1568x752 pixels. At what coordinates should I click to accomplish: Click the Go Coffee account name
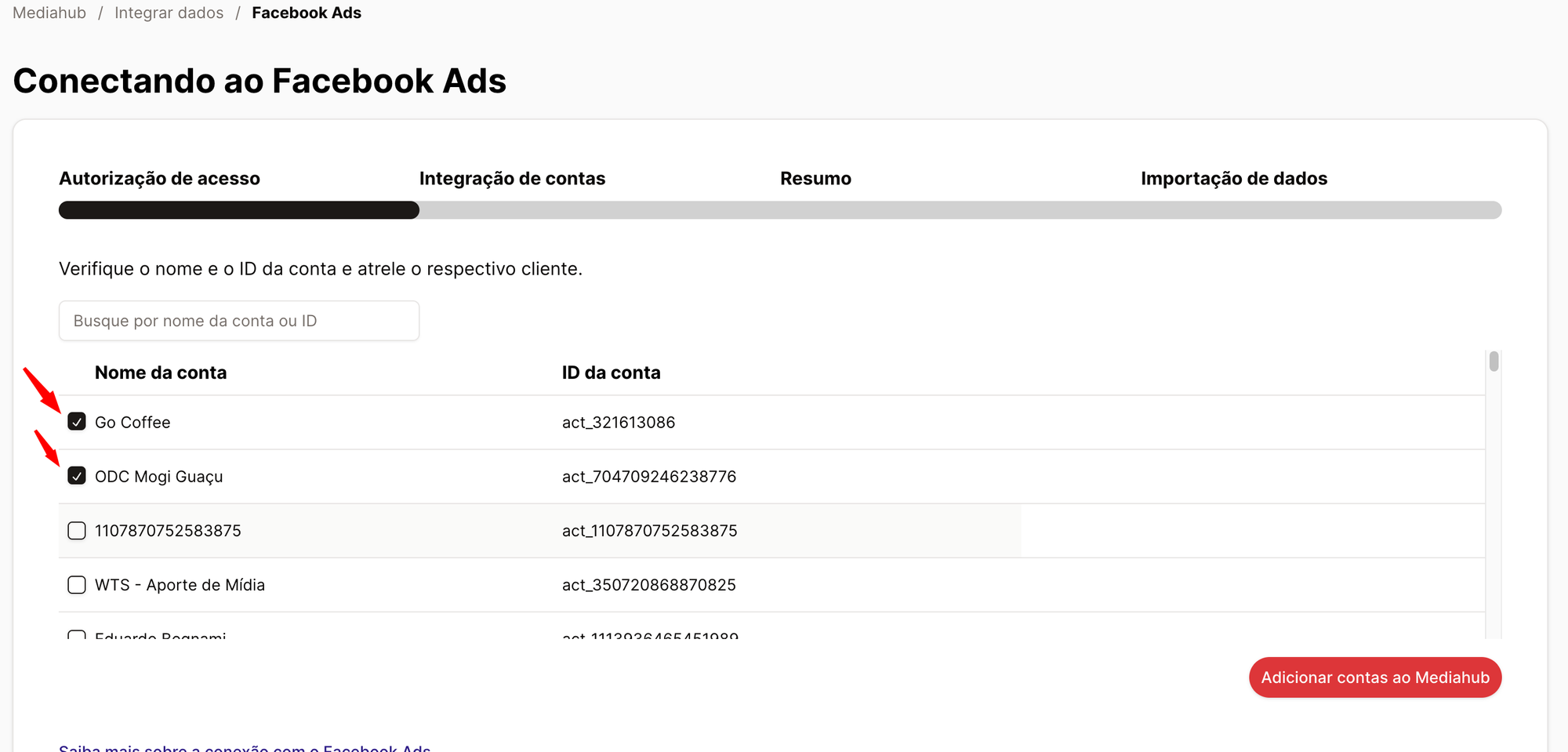[x=132, y=422]
